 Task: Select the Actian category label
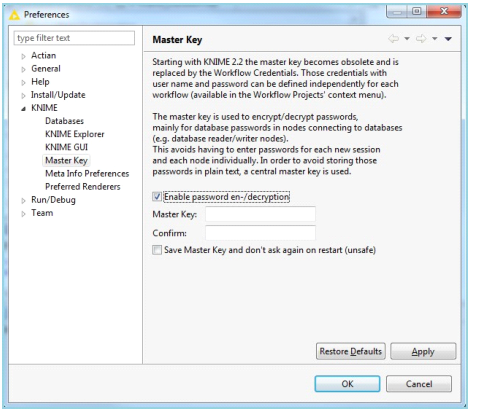click(x=44, y=55)
